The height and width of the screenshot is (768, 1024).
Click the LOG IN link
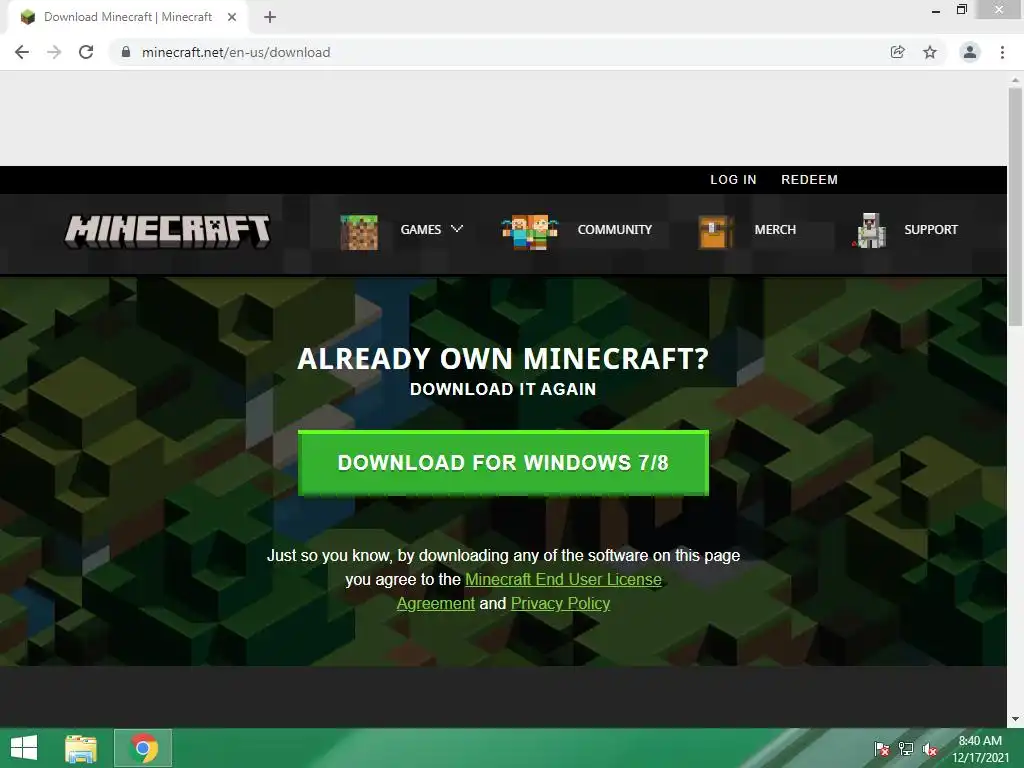[733, 180]
